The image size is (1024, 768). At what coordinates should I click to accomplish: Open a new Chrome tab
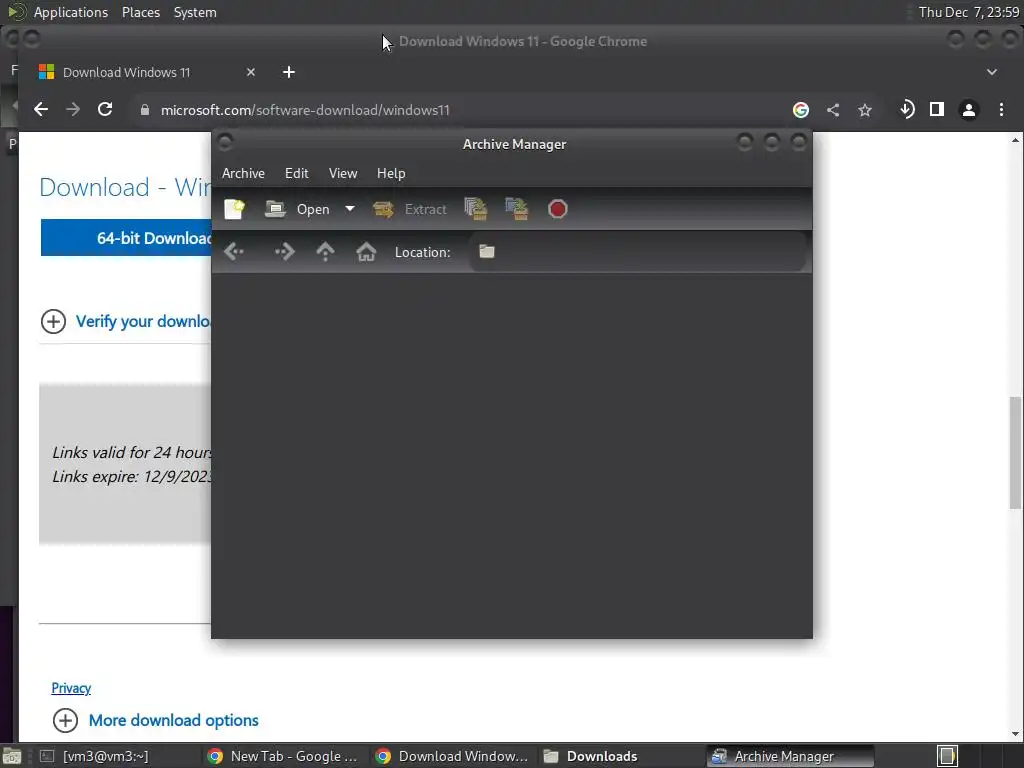pos(289,72)
